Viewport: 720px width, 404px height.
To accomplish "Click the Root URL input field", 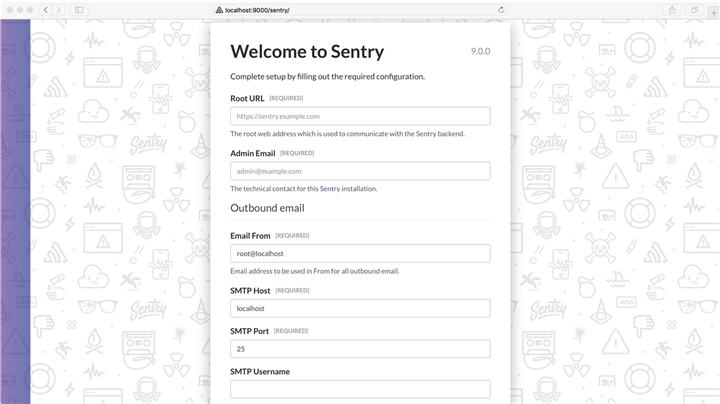I will pos(360,116).
